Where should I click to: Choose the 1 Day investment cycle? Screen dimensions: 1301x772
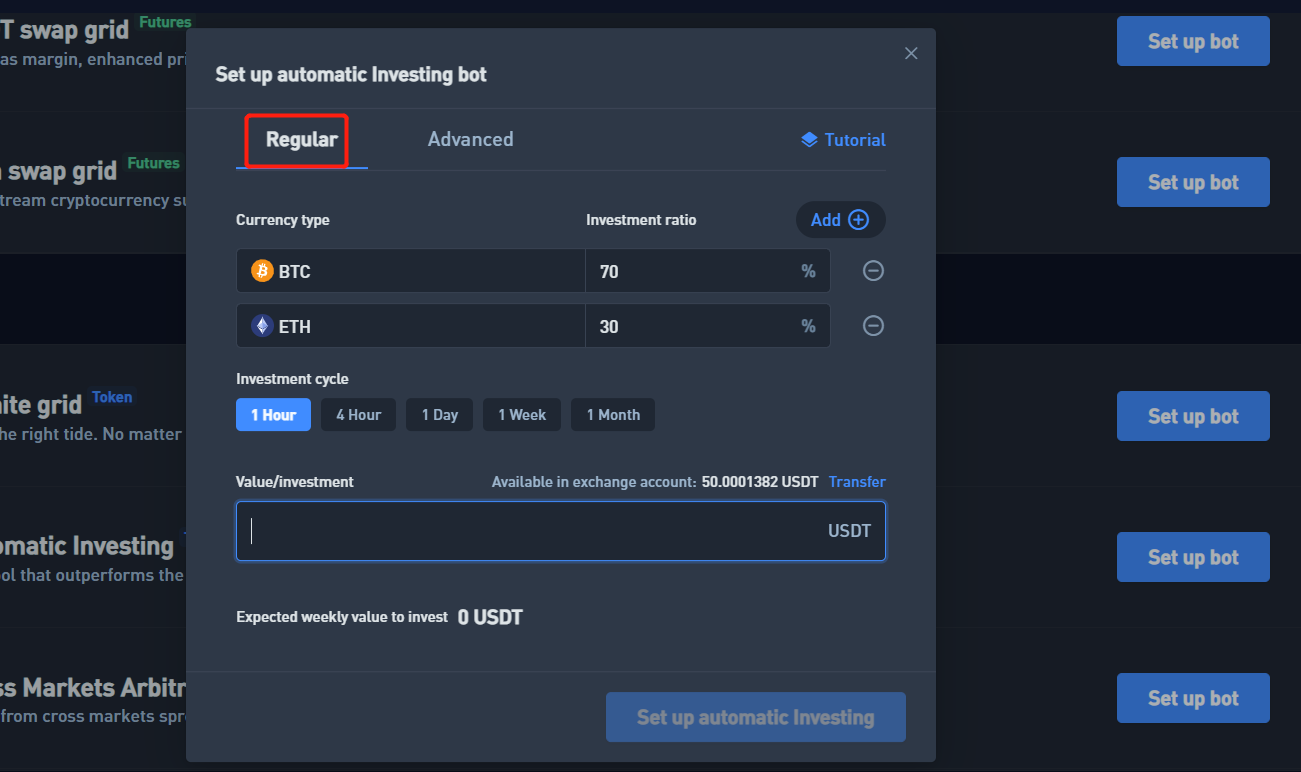click(x=439, y=415)
